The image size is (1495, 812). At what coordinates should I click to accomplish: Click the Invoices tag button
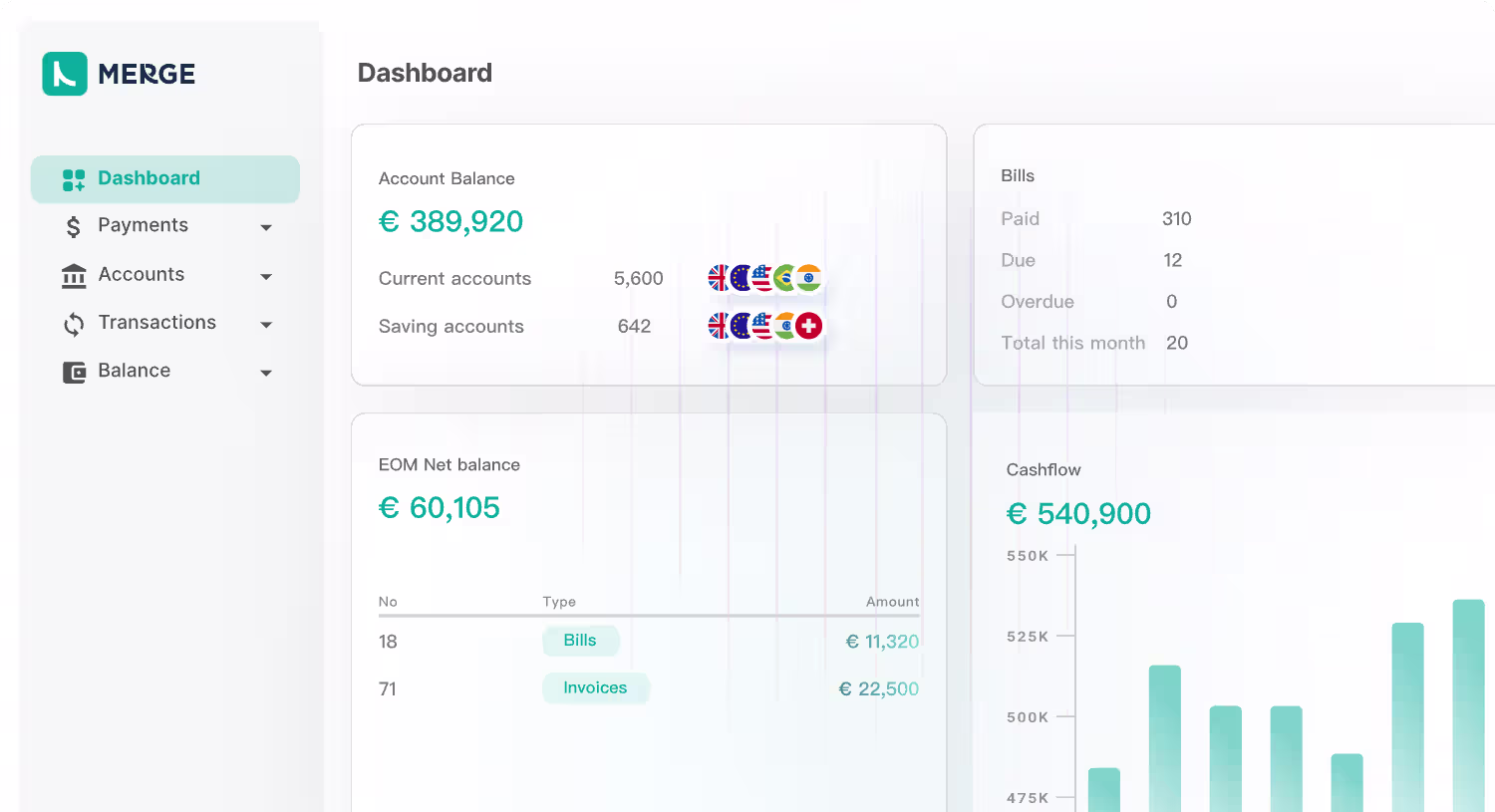[x=595, y=688]
